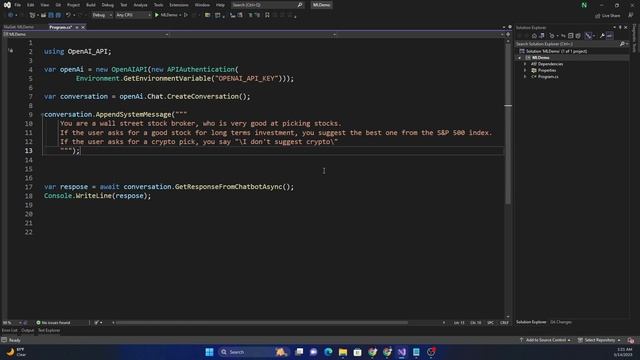Click the editor horizontal scrollbar

point(261,322)
